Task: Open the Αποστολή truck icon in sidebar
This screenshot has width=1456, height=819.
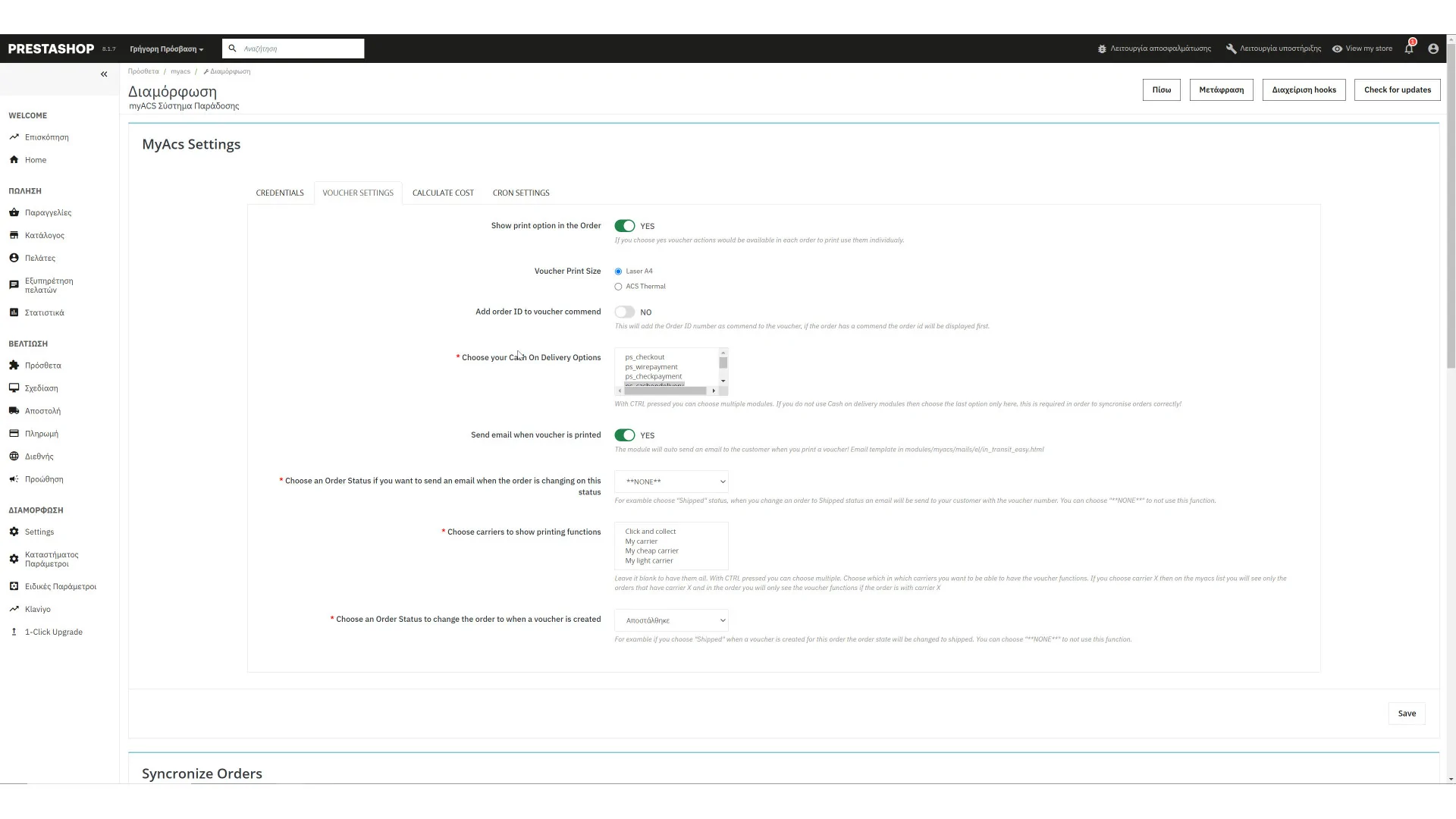Action: (14, 411)
